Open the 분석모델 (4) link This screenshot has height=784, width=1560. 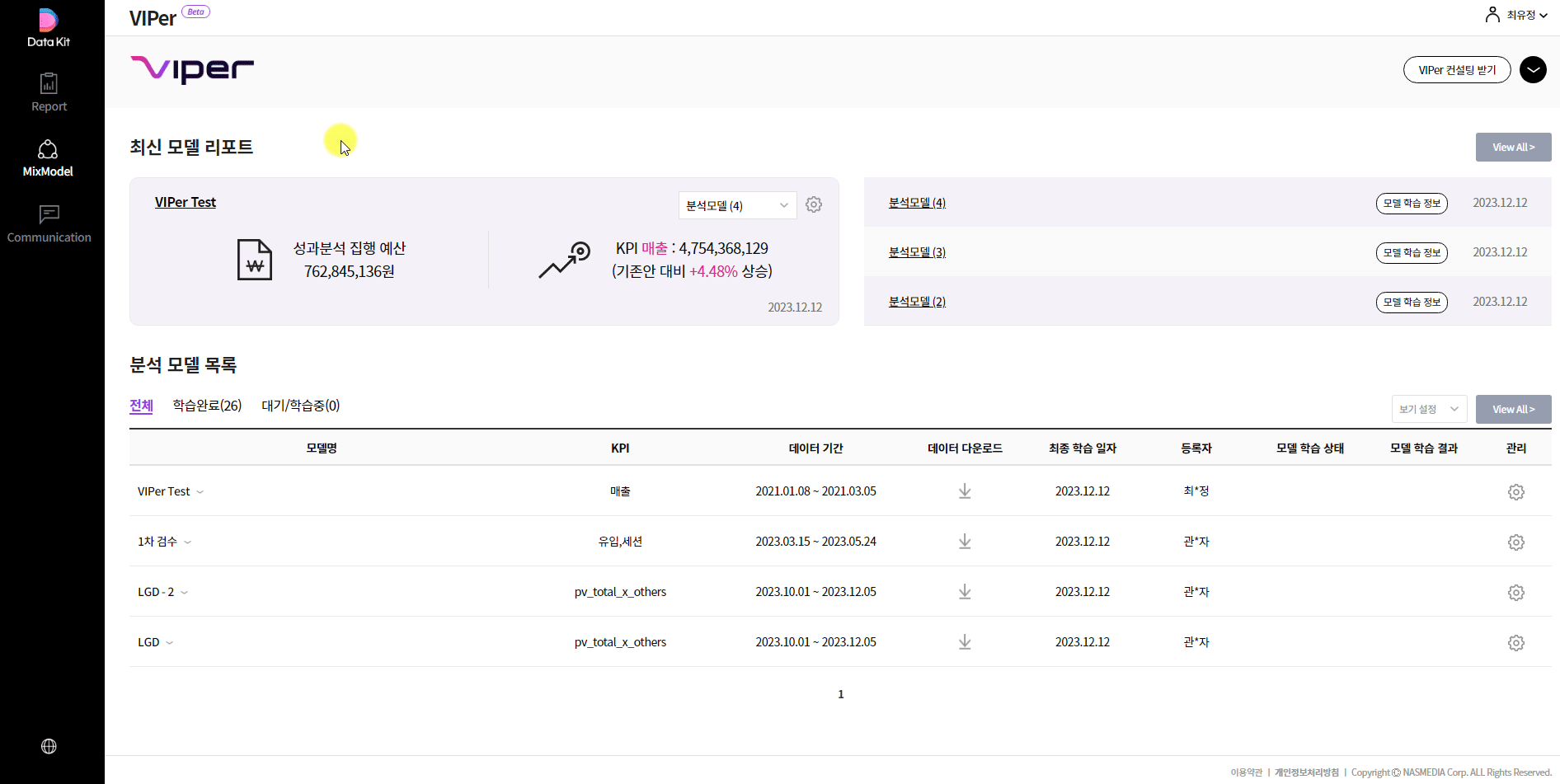(x=917, y=203)
